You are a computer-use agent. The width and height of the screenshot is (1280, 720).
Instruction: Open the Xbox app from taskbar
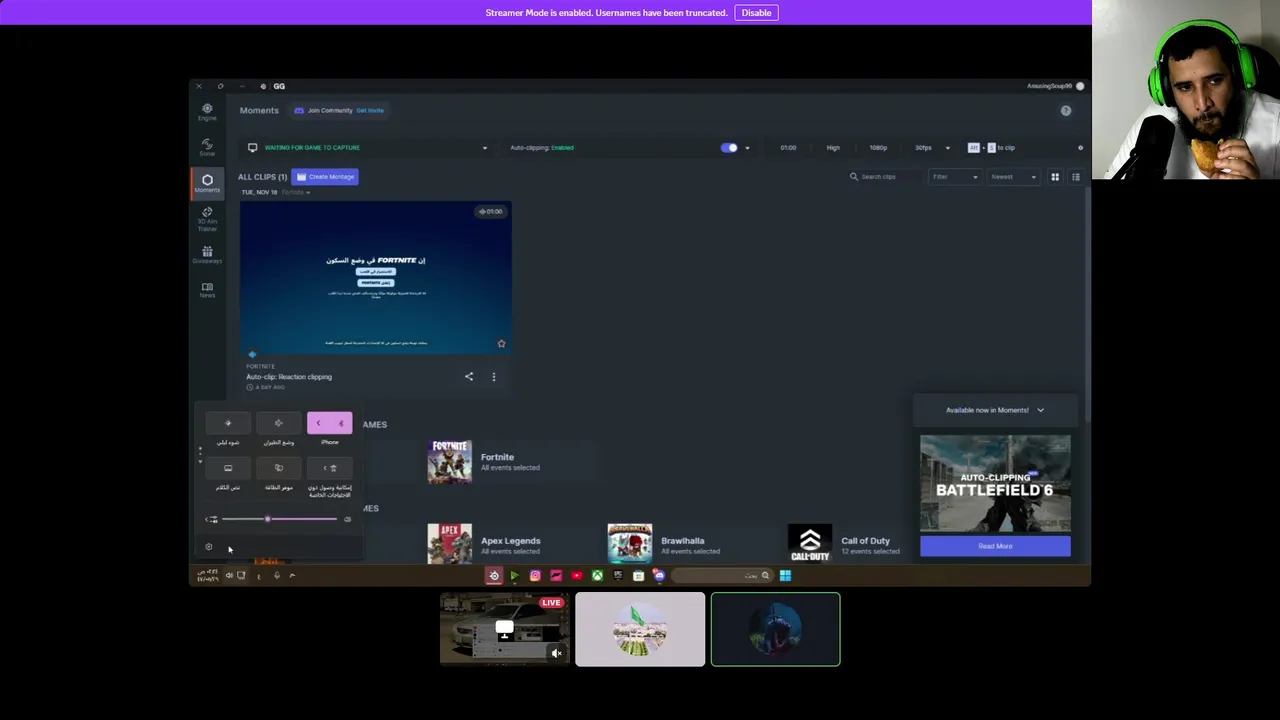597,575
